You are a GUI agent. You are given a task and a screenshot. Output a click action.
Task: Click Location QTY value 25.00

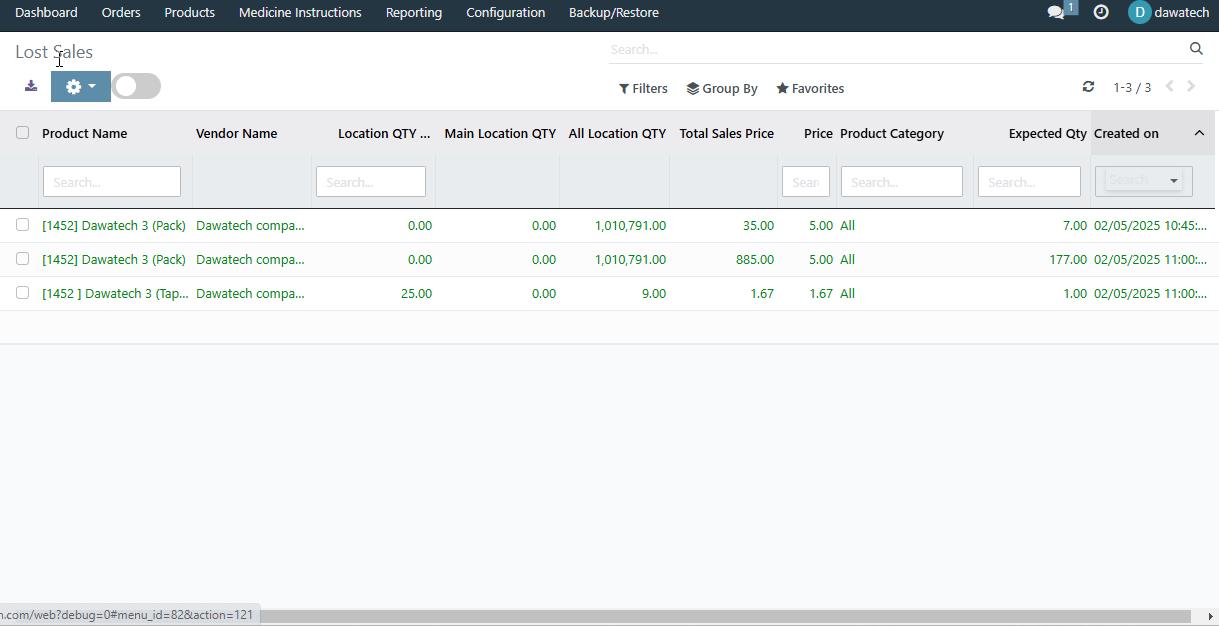pyautogui.click(x=416, y=293)
